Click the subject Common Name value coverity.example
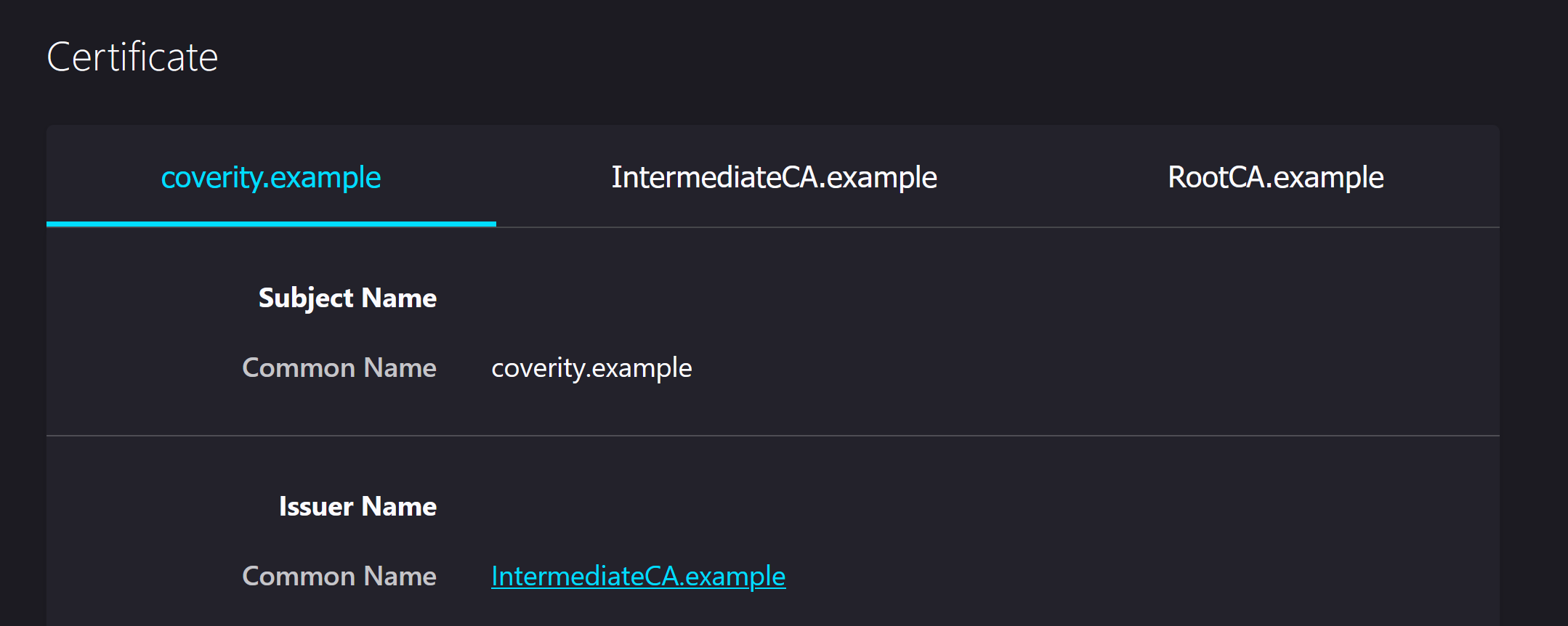This screenshot has height=626, width=1568. point(591,367)
